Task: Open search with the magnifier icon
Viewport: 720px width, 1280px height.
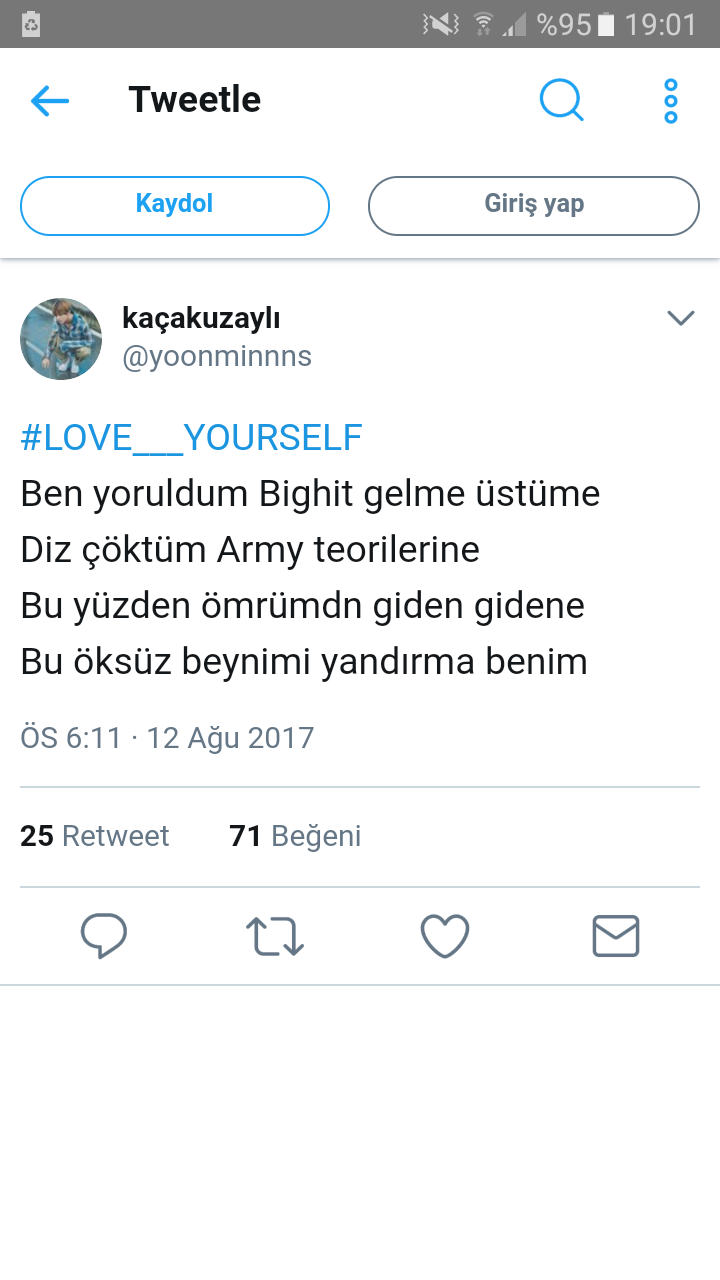Action: [x=562, y=100]
